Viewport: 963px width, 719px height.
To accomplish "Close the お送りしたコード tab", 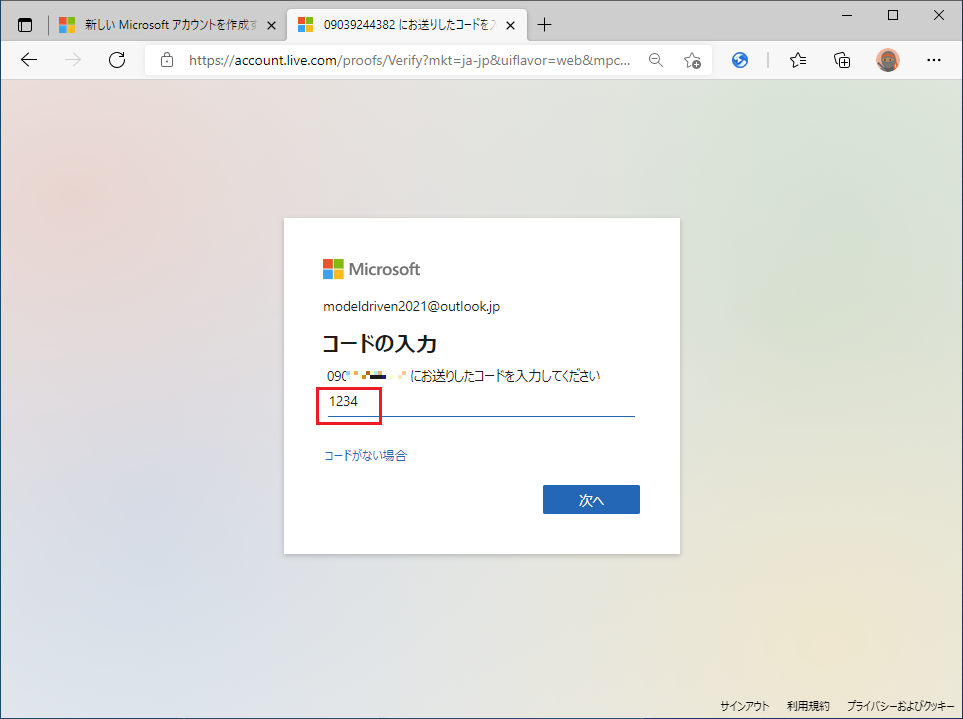I will point(510,26).
